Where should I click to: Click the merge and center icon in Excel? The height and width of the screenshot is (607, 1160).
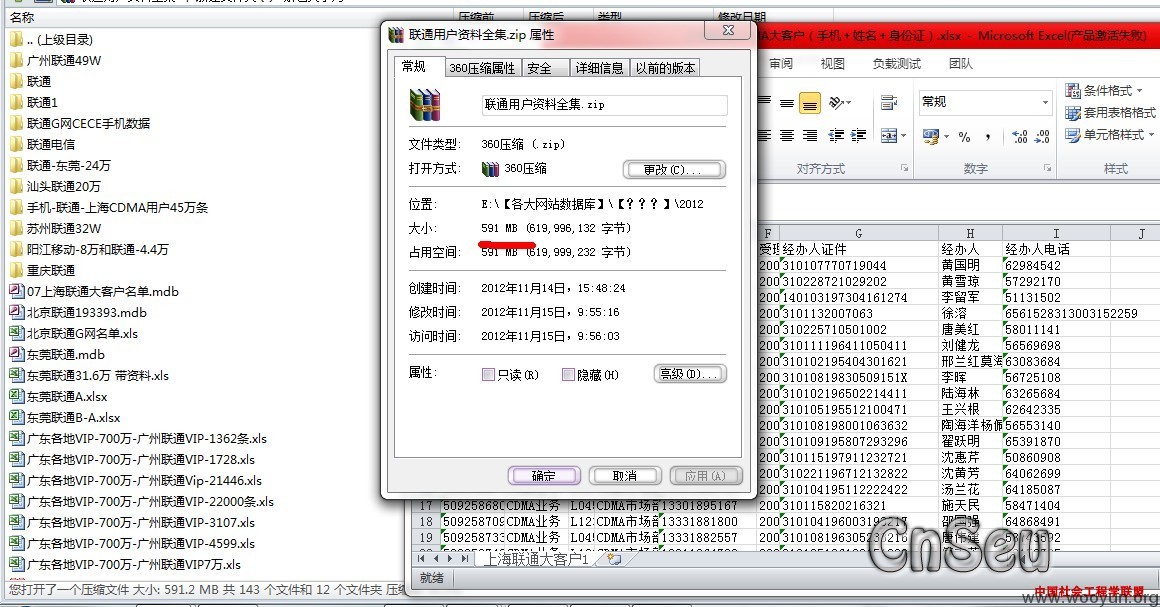pyautogui.click(x=888, y=135)
